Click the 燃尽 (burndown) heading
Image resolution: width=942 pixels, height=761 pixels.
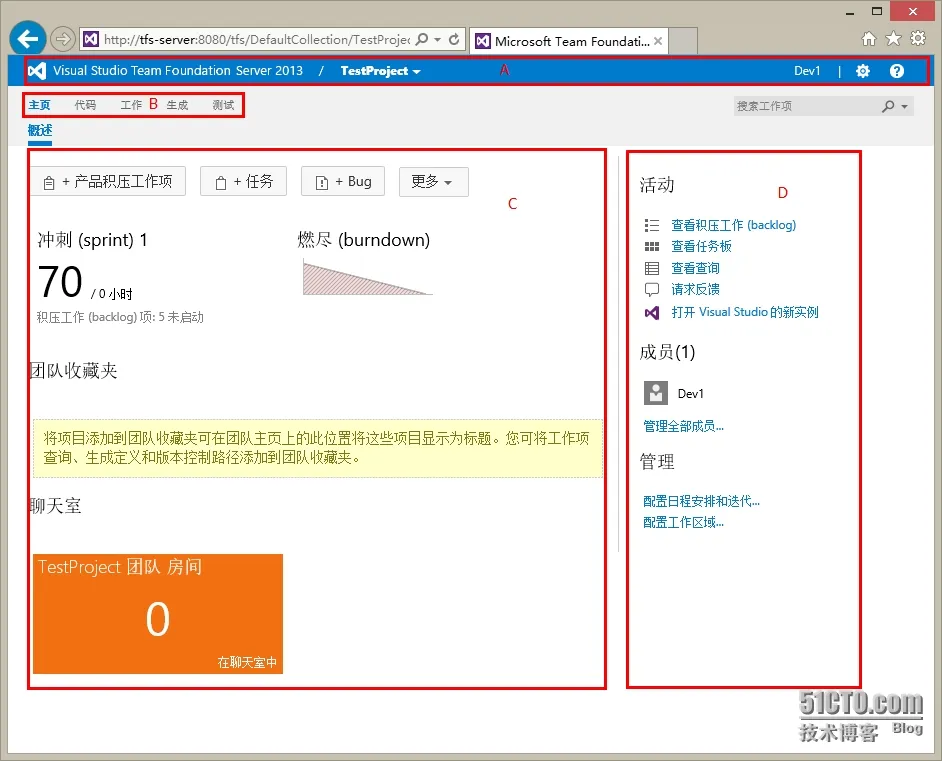point(363,240)
